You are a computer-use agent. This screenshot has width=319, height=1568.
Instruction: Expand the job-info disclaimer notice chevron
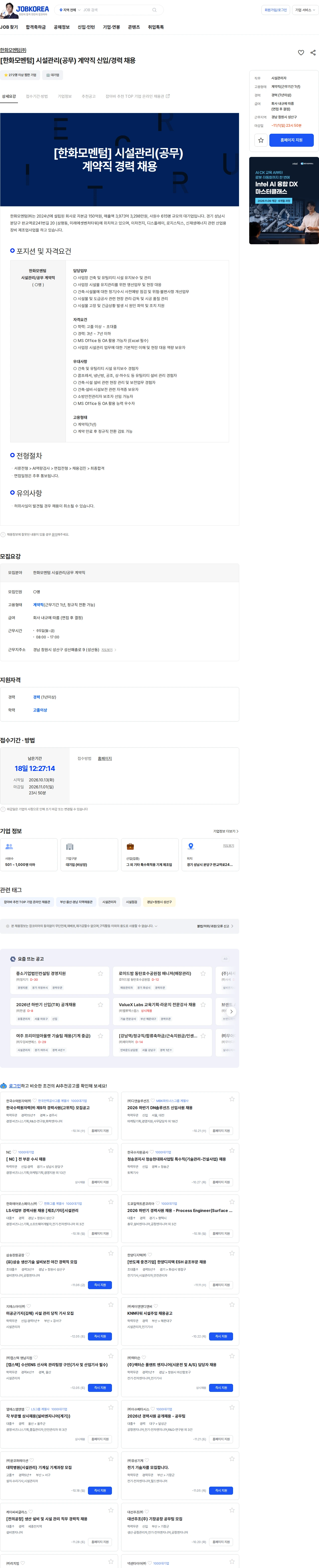click(x=156, y=926)
